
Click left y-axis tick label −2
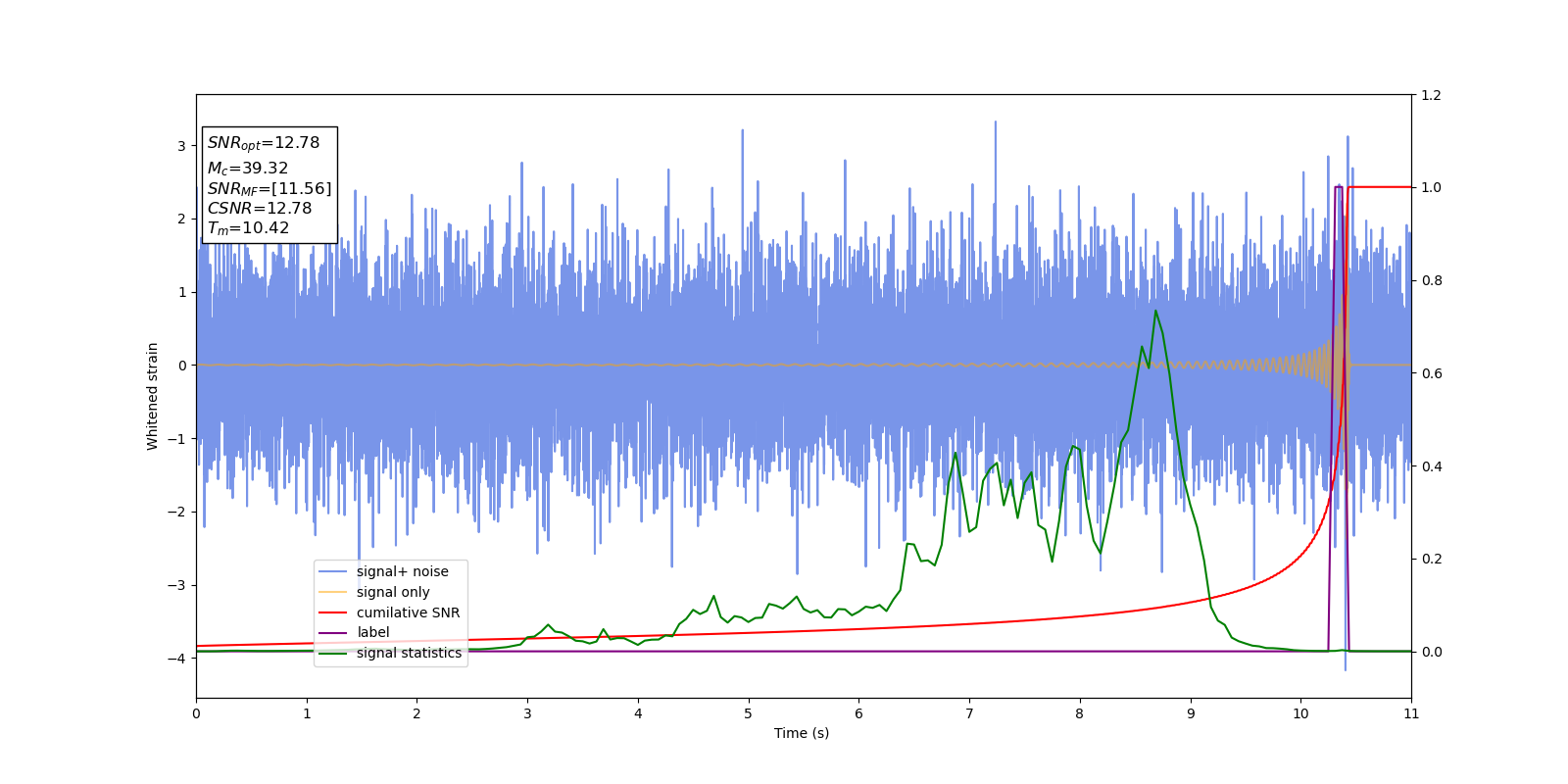point(176,512)
